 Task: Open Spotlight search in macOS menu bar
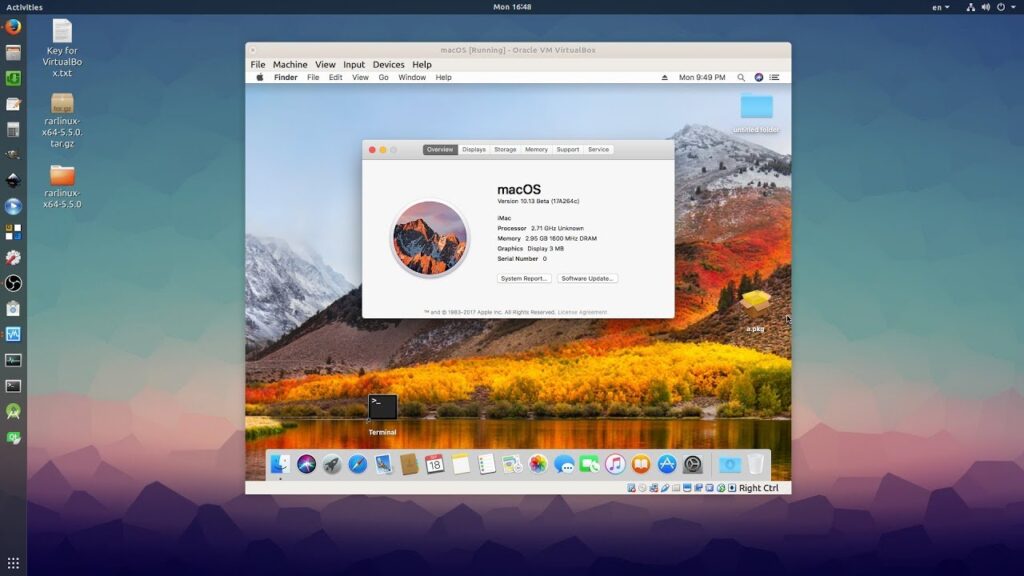pos(741,77)
